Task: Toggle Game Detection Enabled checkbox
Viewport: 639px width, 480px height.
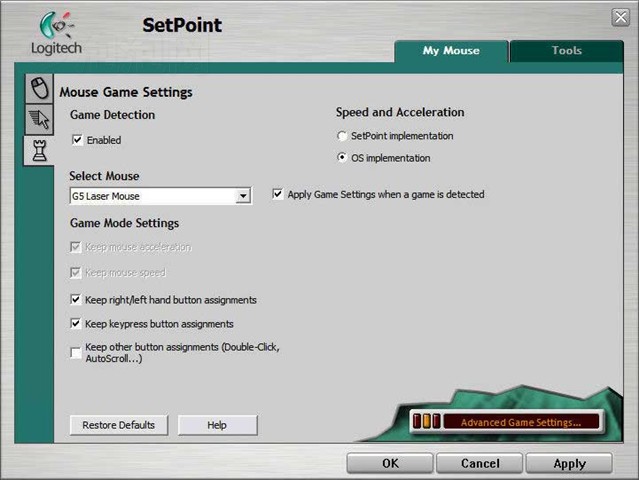Action: tap(77, 140)
